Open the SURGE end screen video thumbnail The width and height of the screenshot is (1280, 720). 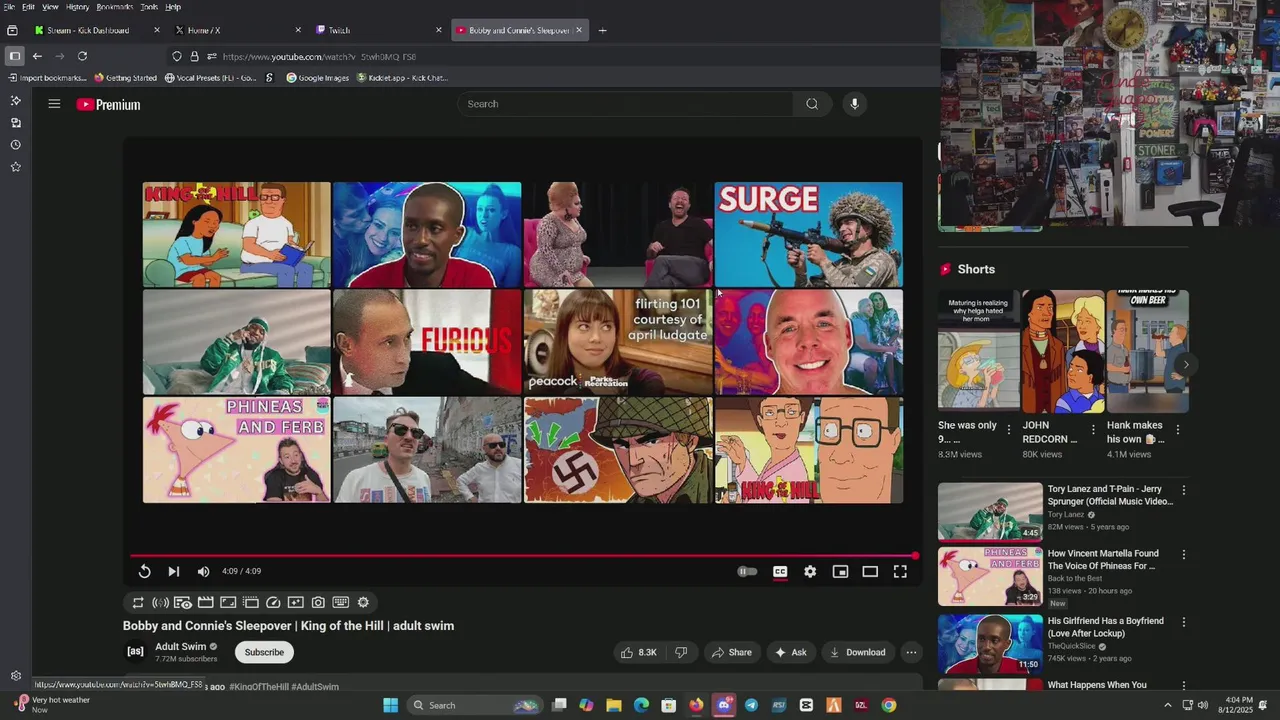[808, 234]
